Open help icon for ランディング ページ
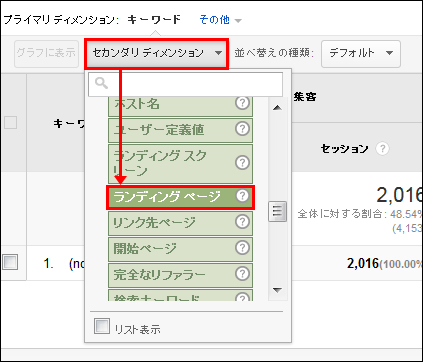The width and height of the screenshot is (423, 362). coord(242,196)
